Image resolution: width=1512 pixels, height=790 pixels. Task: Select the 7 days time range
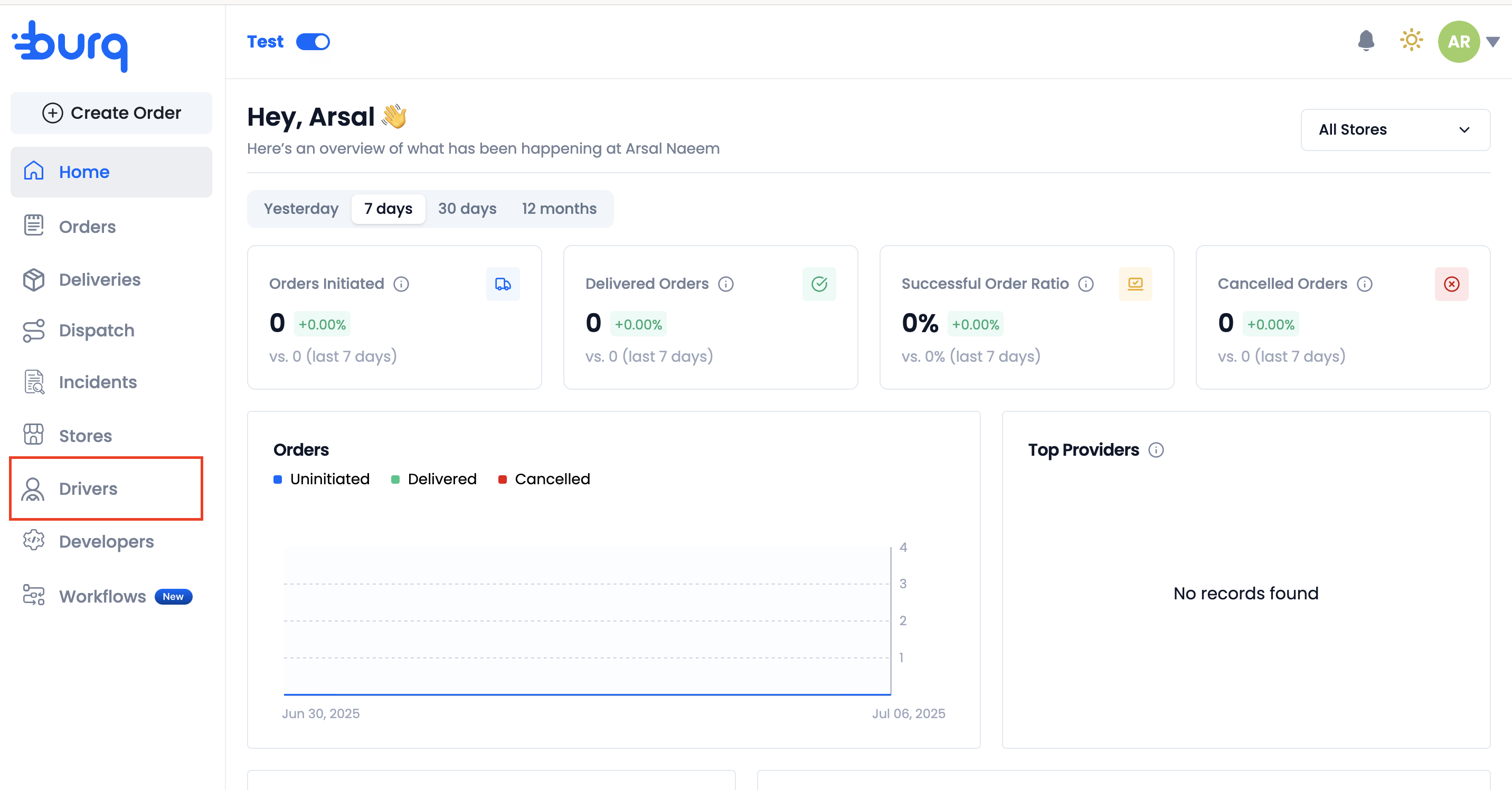pyautogui.click(x=388, y=209)
